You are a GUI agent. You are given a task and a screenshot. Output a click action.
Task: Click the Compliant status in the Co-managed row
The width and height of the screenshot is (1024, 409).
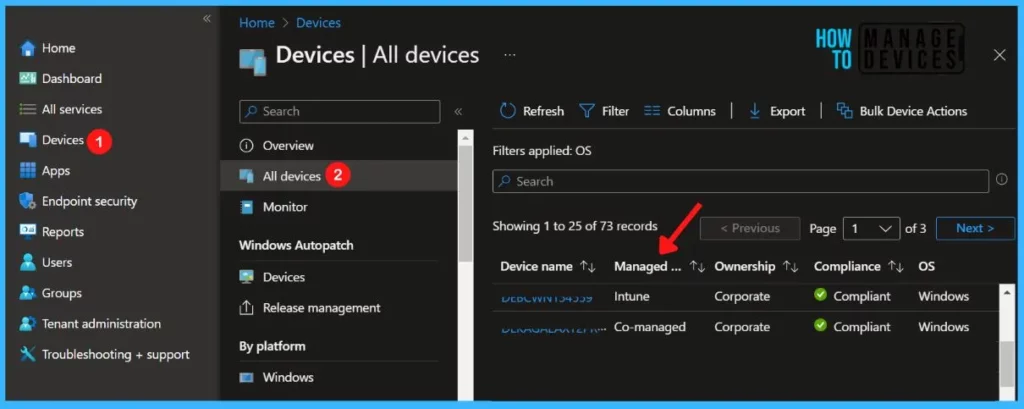pos(852,327)
